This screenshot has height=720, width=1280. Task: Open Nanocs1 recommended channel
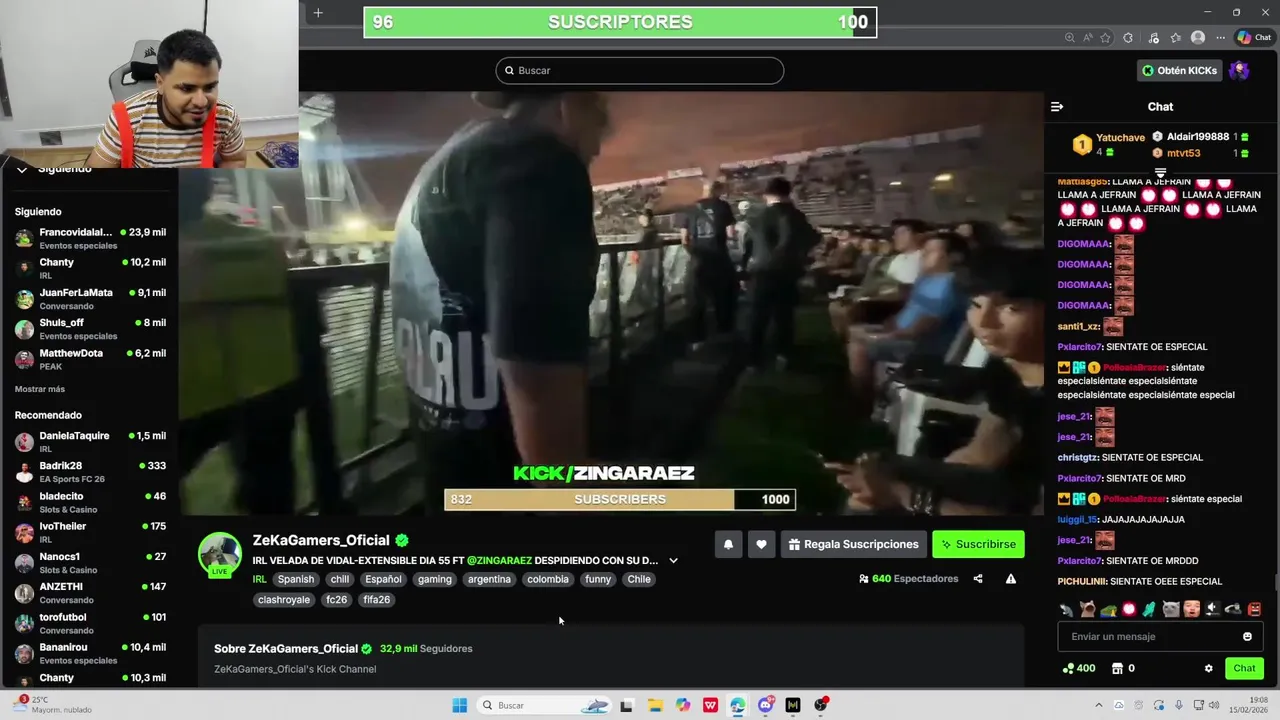(x=90, y=563)
